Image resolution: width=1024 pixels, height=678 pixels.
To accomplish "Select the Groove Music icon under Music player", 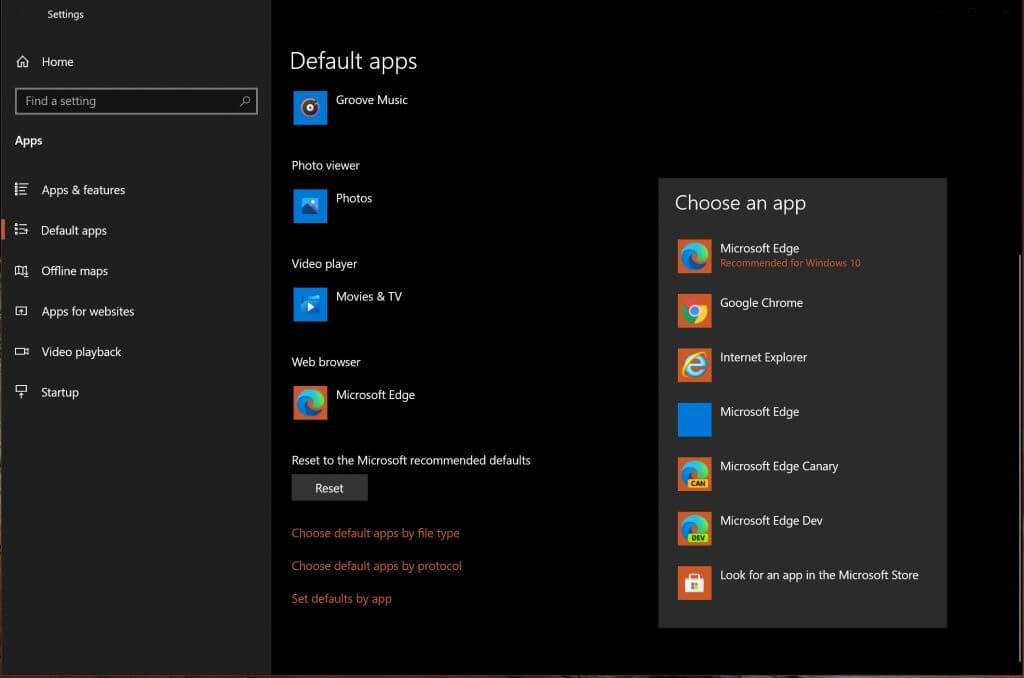I will pyautogui.click(x=310, y=107).
